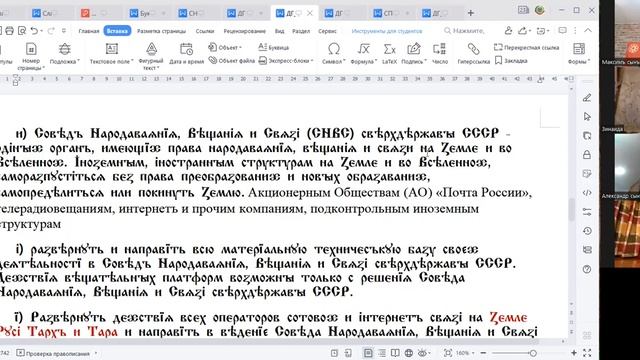The width and height of the screenshot is (640, 360).
Task: Switch to web layout globe view
Action: [x=409, y=353]
